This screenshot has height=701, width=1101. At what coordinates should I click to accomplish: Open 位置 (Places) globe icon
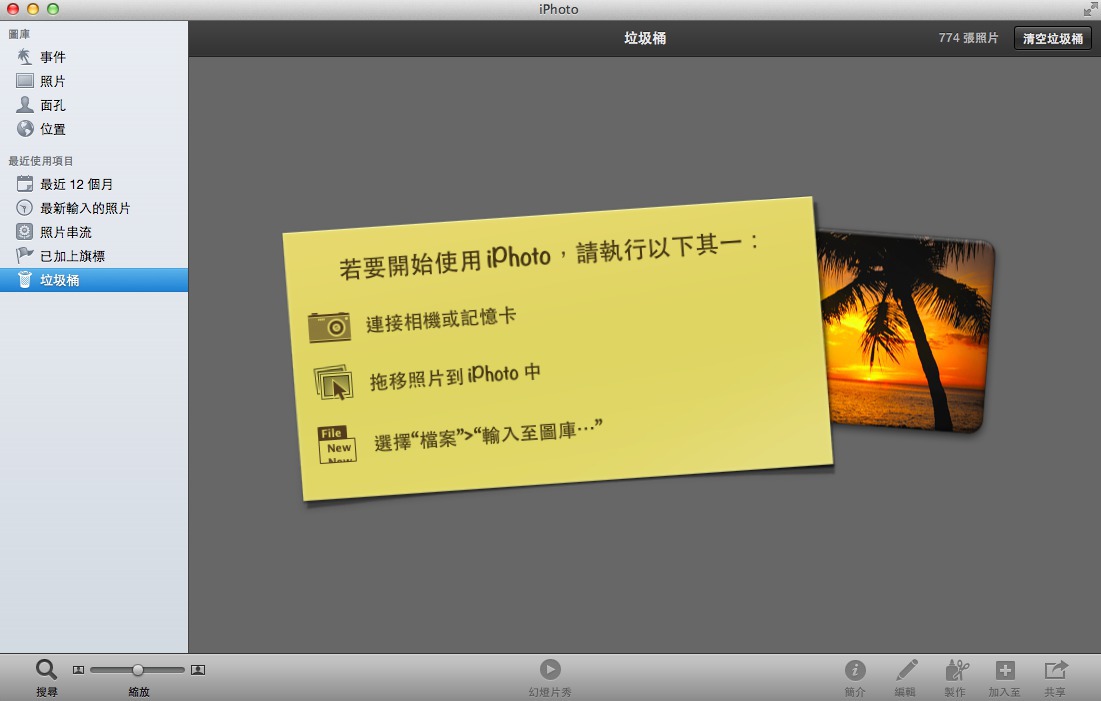(x=25, y=129)
